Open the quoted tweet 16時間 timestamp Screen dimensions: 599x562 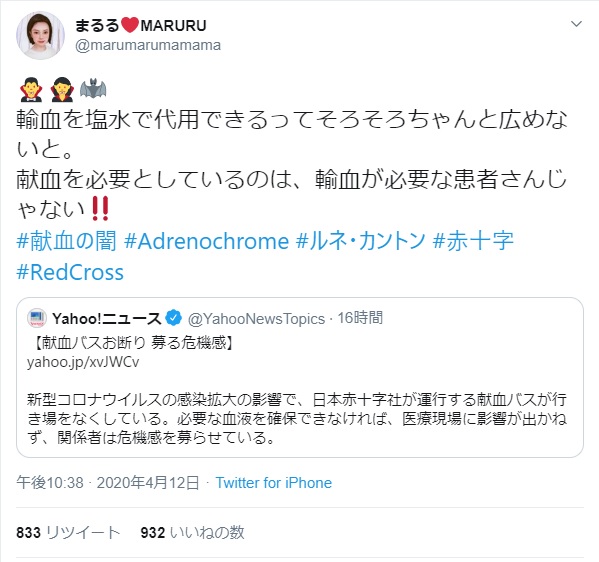tap(360, 318)
